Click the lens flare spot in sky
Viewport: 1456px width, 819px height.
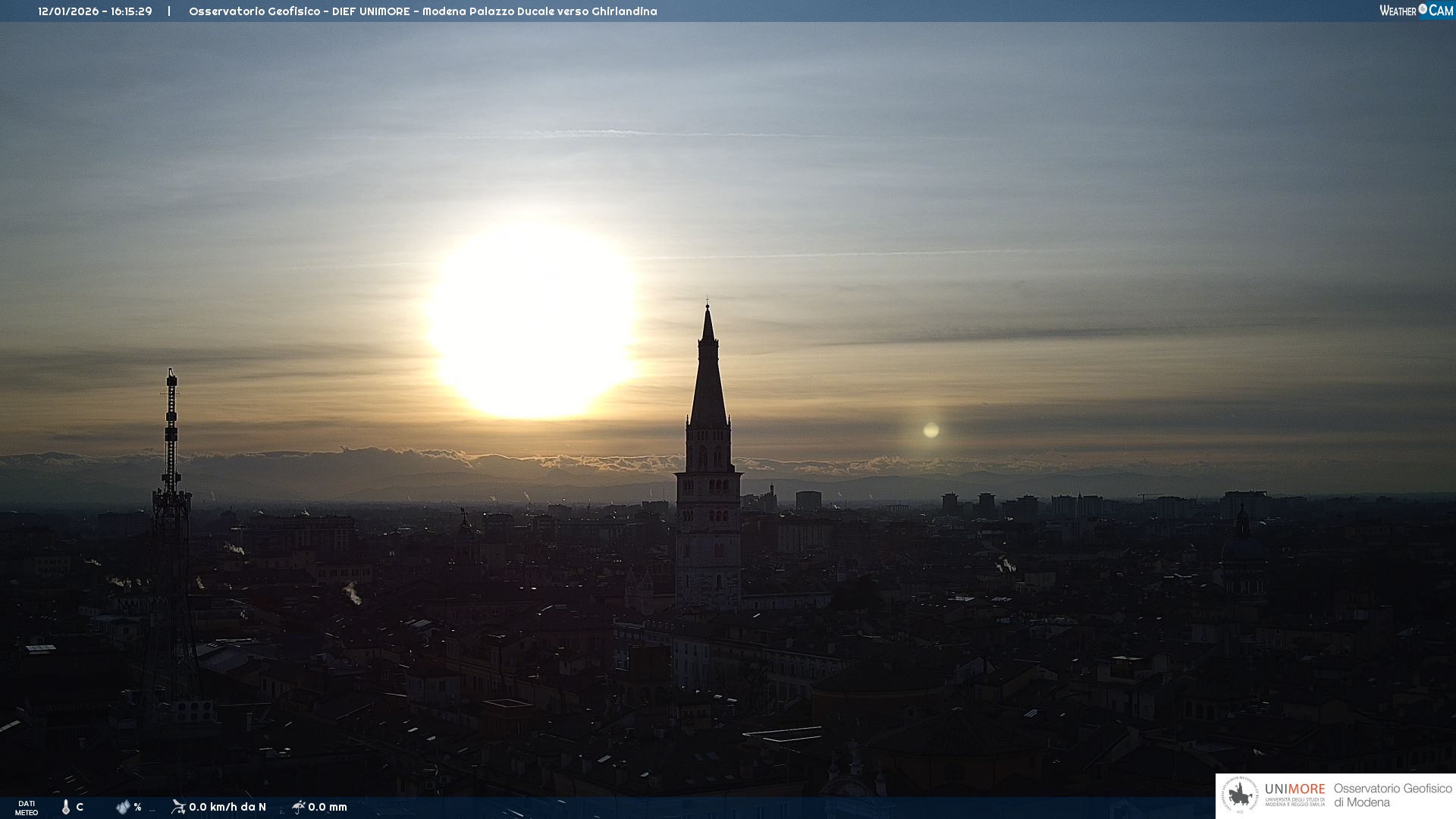[931, 431]
